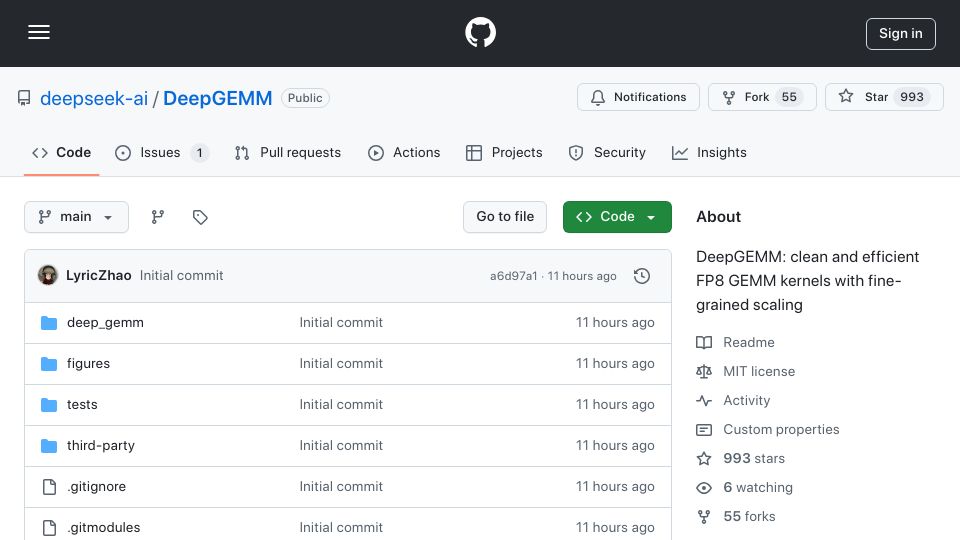Go to GitHub homepage via Octocat logo
960x540 pixels.
480,32
